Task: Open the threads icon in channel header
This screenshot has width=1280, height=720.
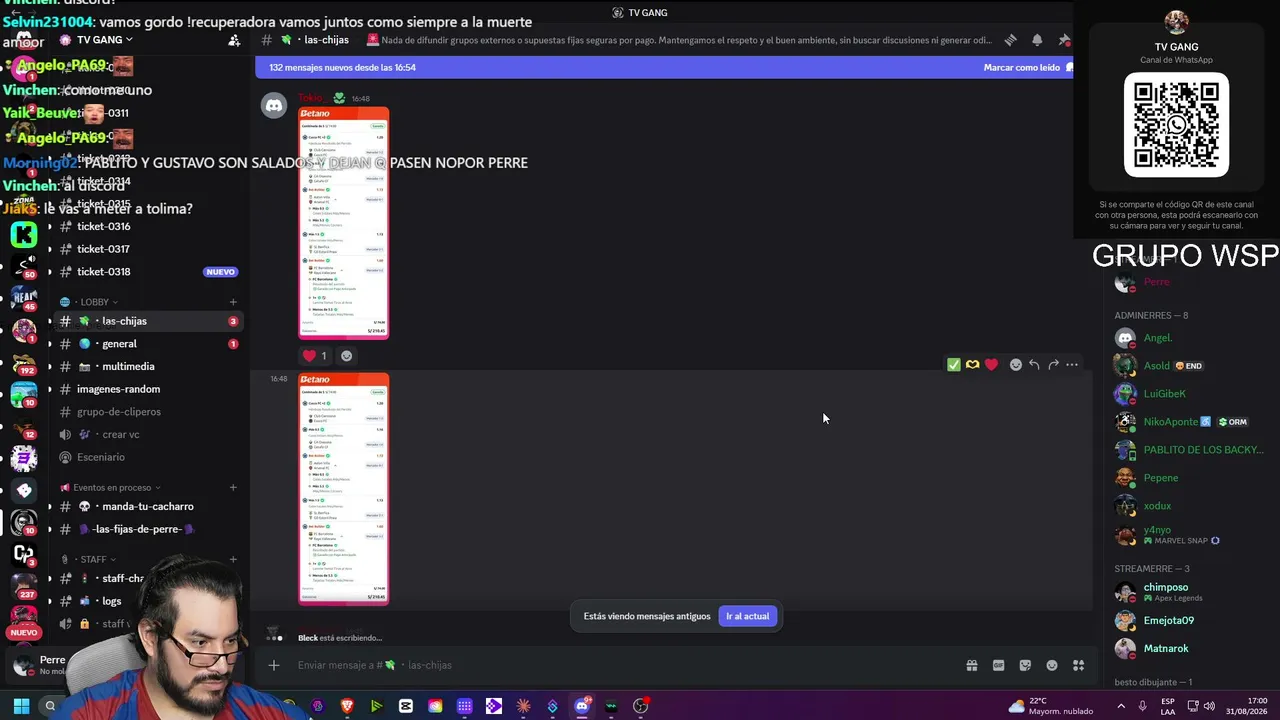Action: 1011,40
